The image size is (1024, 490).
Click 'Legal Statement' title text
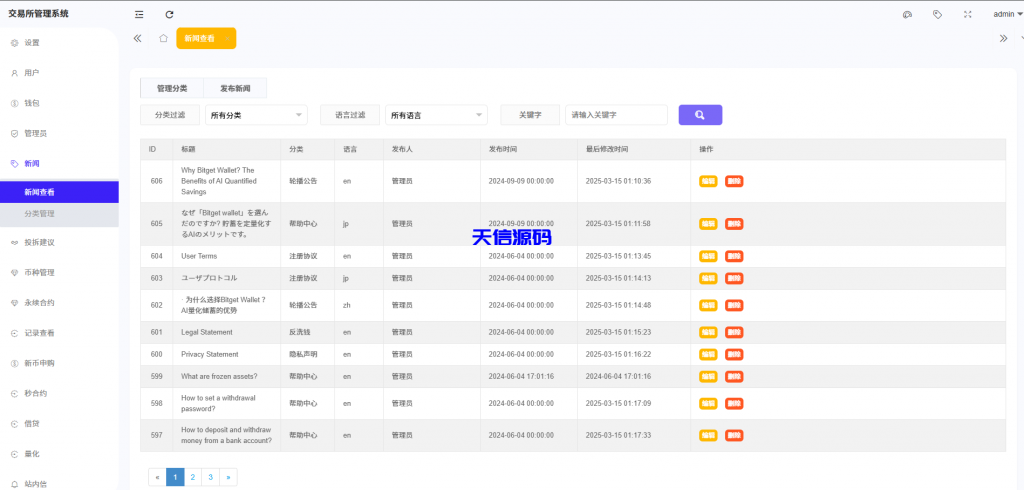pyautogui.click(x=206, y=333)
